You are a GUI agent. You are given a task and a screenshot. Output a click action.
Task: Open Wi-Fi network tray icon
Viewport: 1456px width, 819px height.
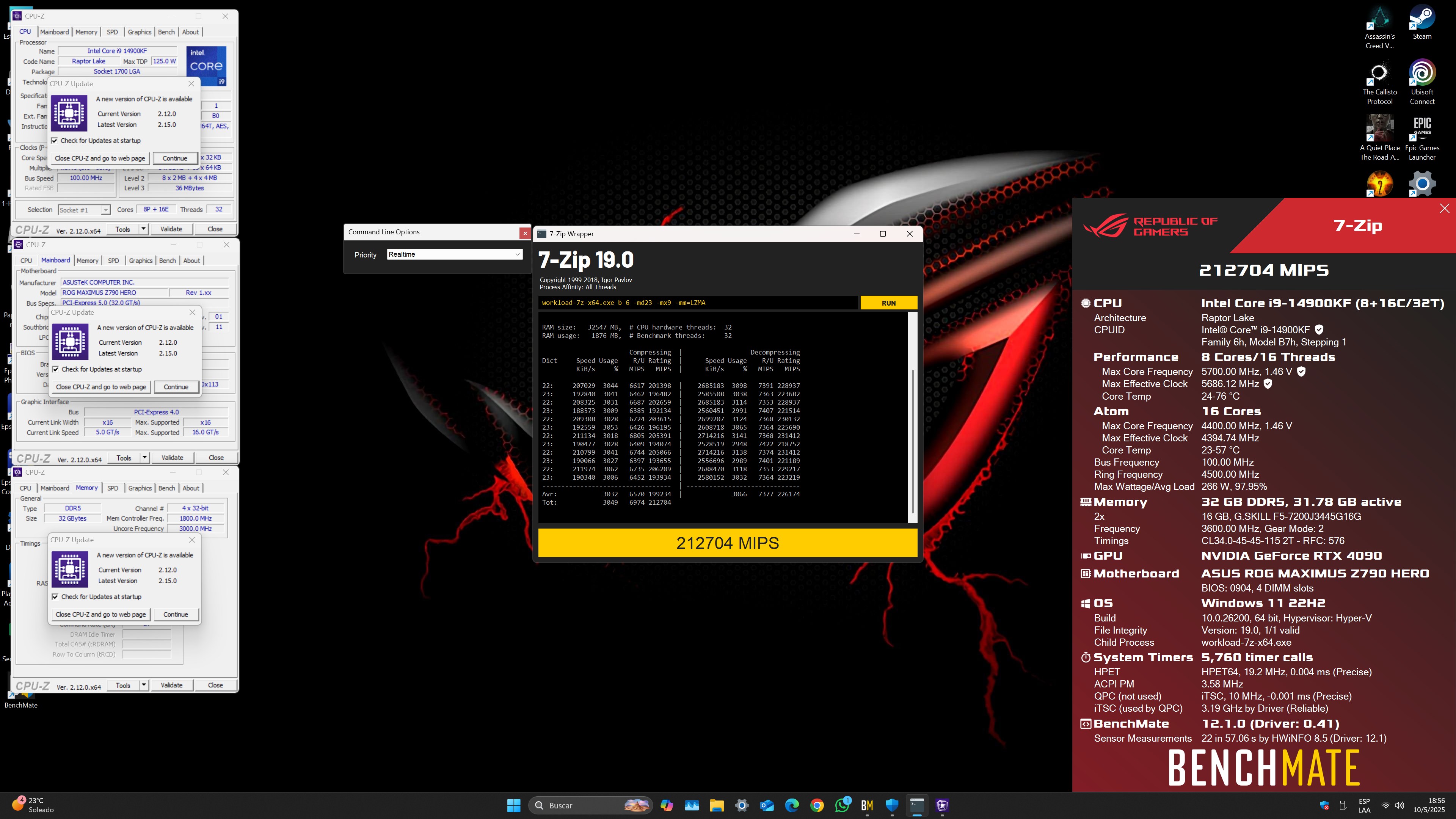point(1385,805)
